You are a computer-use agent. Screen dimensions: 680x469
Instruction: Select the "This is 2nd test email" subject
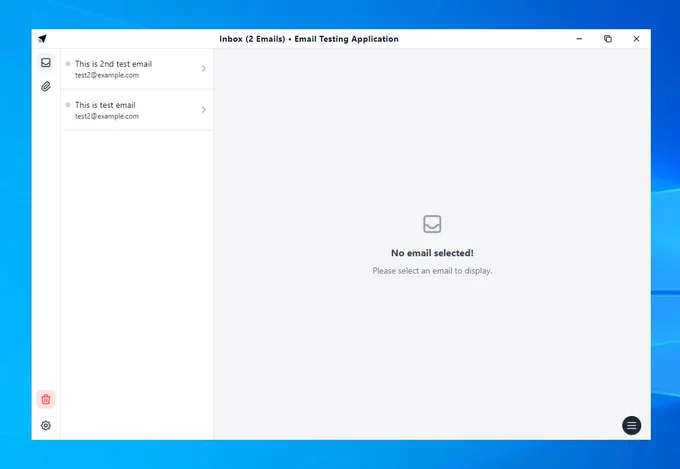point(114,64)
